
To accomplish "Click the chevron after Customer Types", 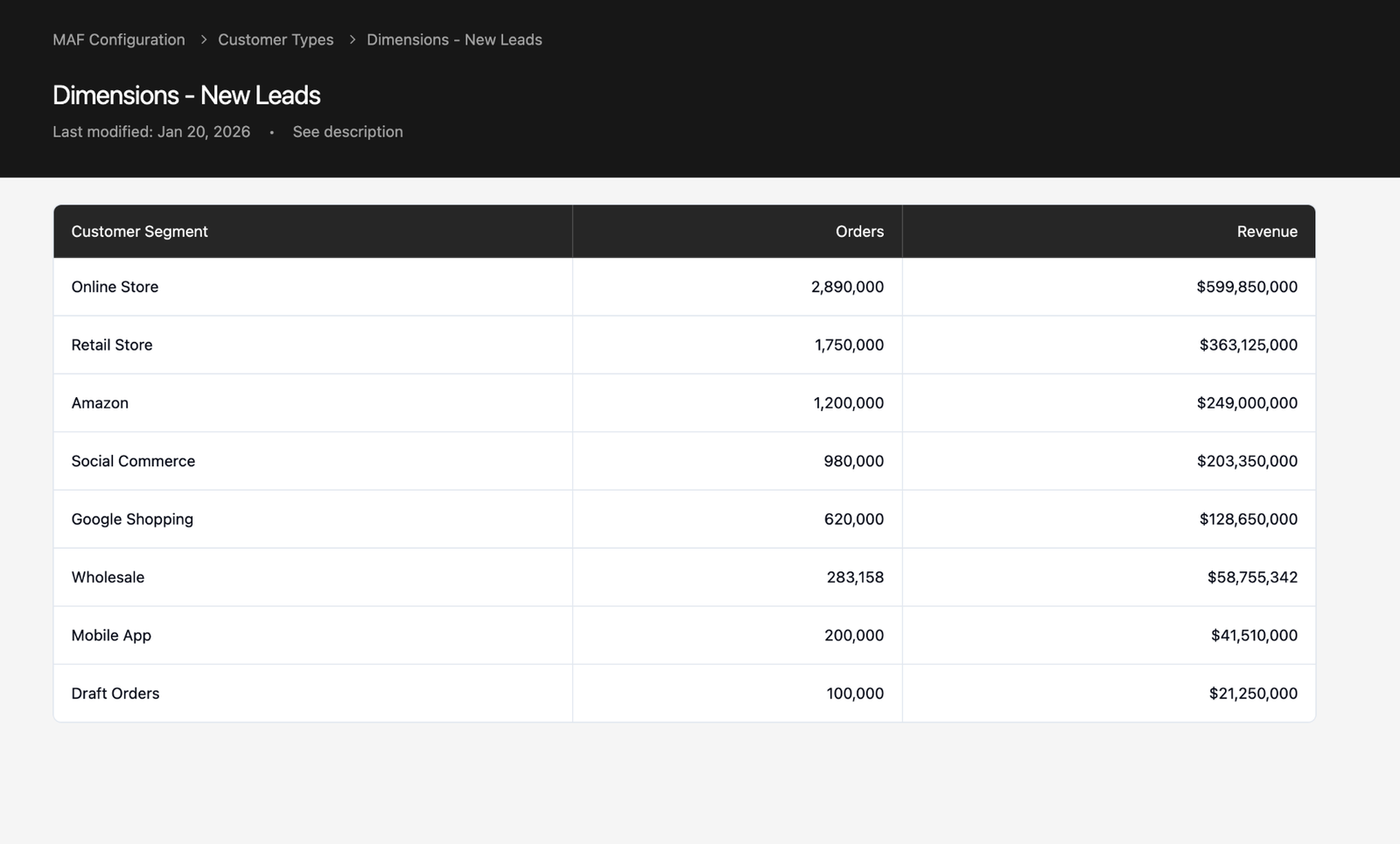I will point(352,39).
